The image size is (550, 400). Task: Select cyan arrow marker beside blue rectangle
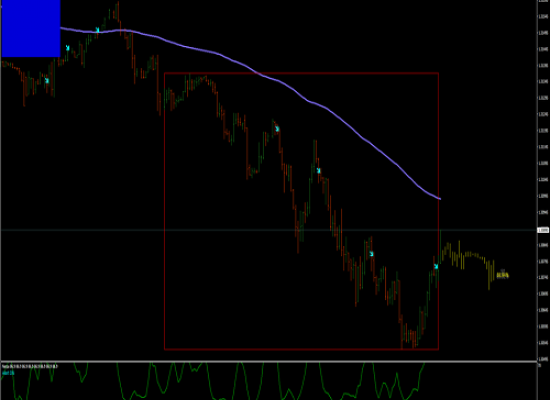68,48
